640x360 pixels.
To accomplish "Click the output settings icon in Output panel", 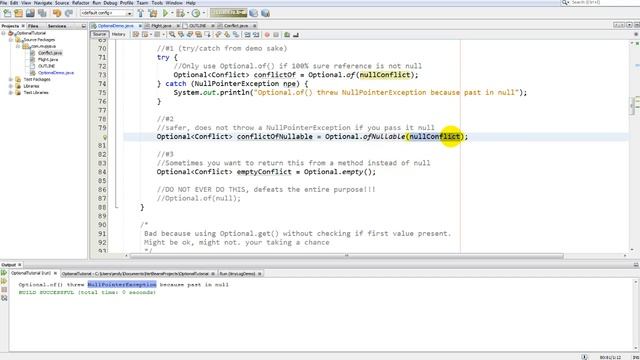I will click(4, 298).
